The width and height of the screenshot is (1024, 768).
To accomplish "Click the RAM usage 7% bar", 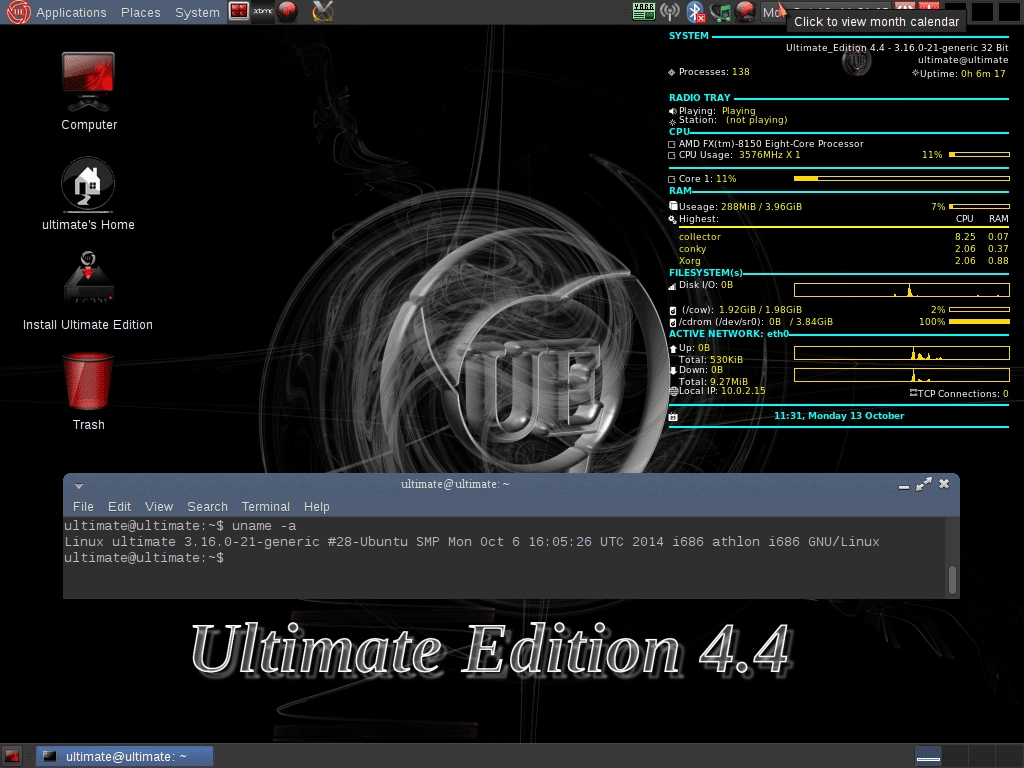I will tap(979, 206).
